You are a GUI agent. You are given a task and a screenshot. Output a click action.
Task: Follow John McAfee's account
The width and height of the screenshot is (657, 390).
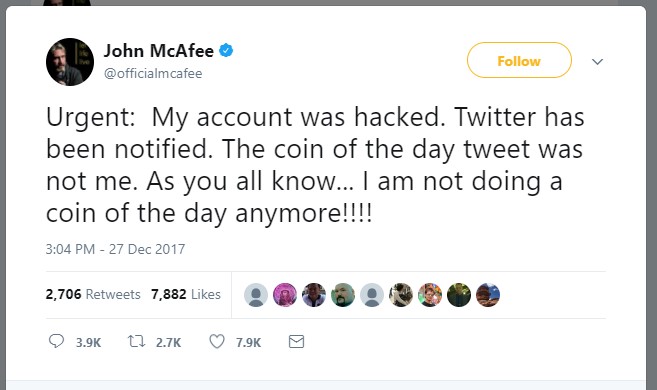point(519,60)
